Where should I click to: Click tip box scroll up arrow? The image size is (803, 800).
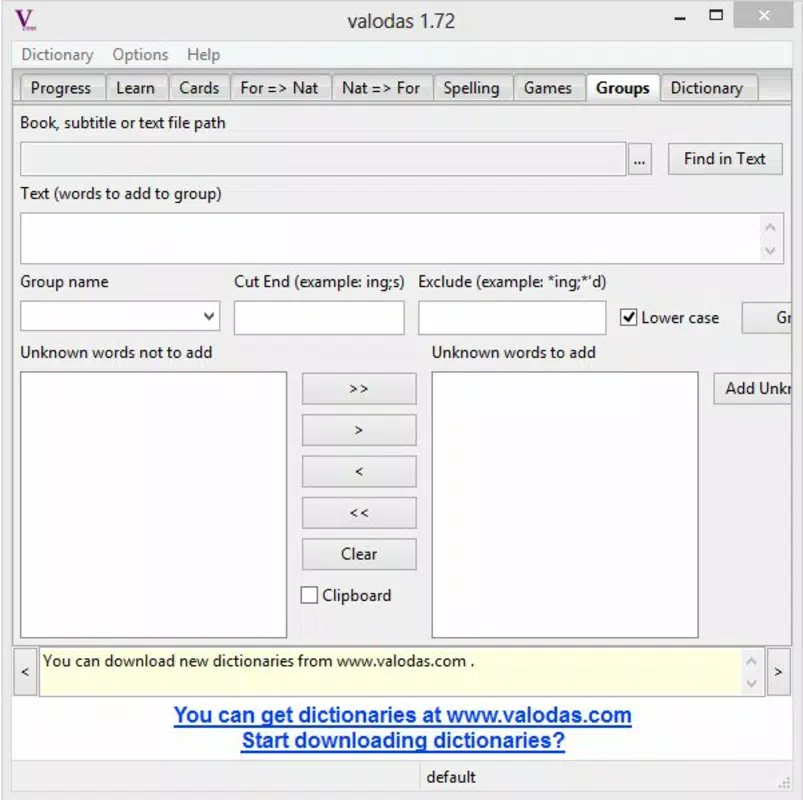pos(751,661)
